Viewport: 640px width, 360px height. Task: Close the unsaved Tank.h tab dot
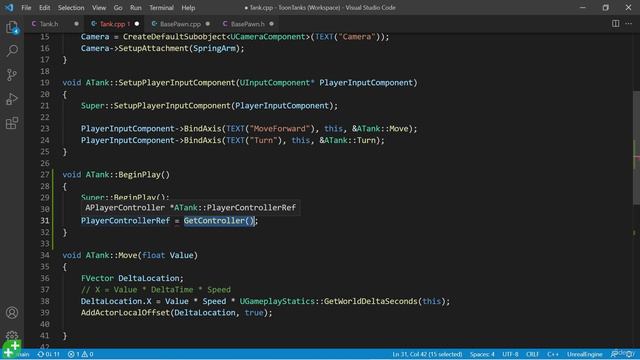point(76,24)
